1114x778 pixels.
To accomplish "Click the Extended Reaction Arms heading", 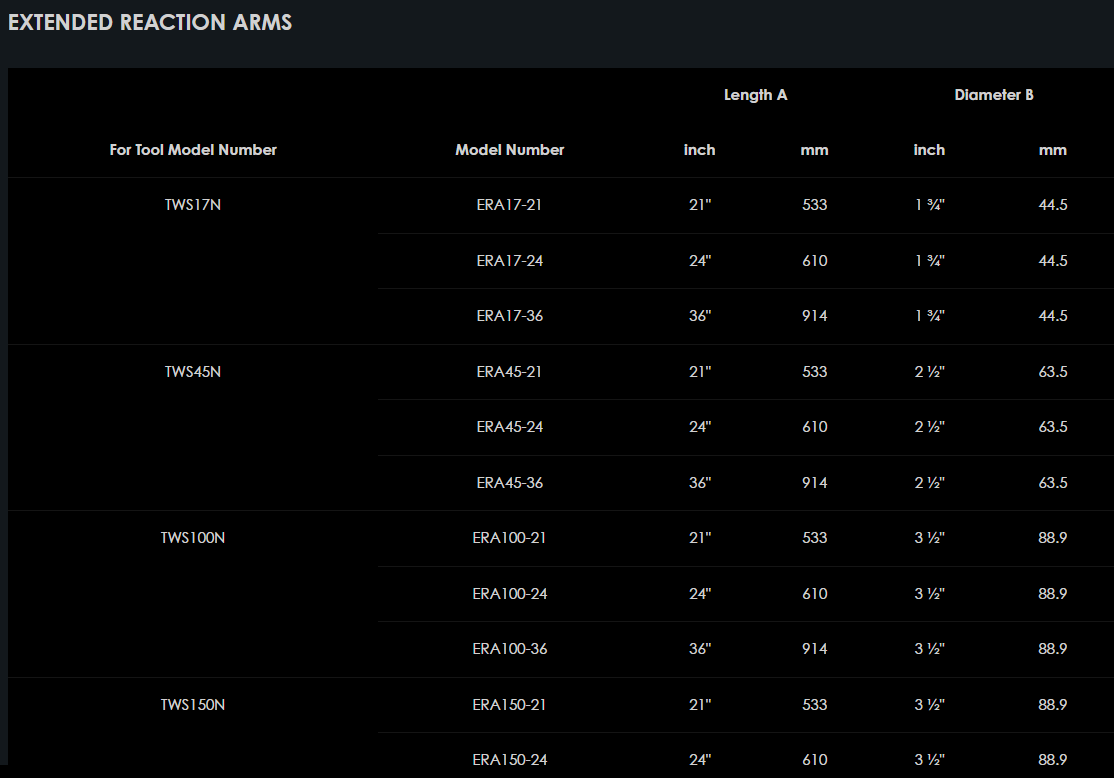I will point(150,22).
